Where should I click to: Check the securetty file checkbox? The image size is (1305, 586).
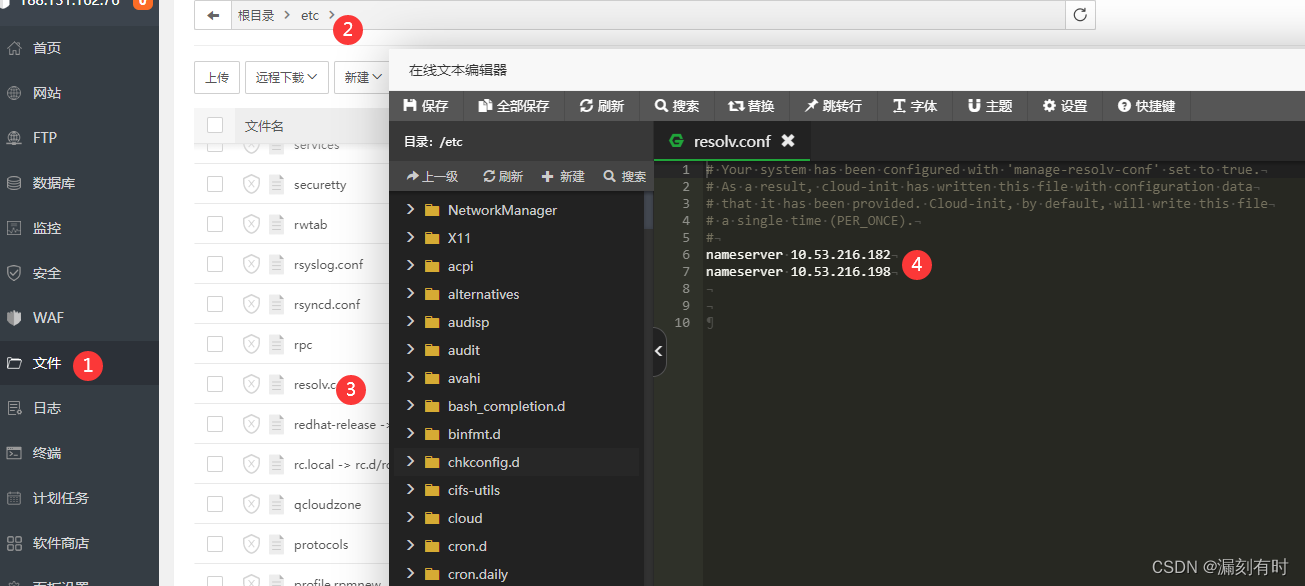coord(215,184)
